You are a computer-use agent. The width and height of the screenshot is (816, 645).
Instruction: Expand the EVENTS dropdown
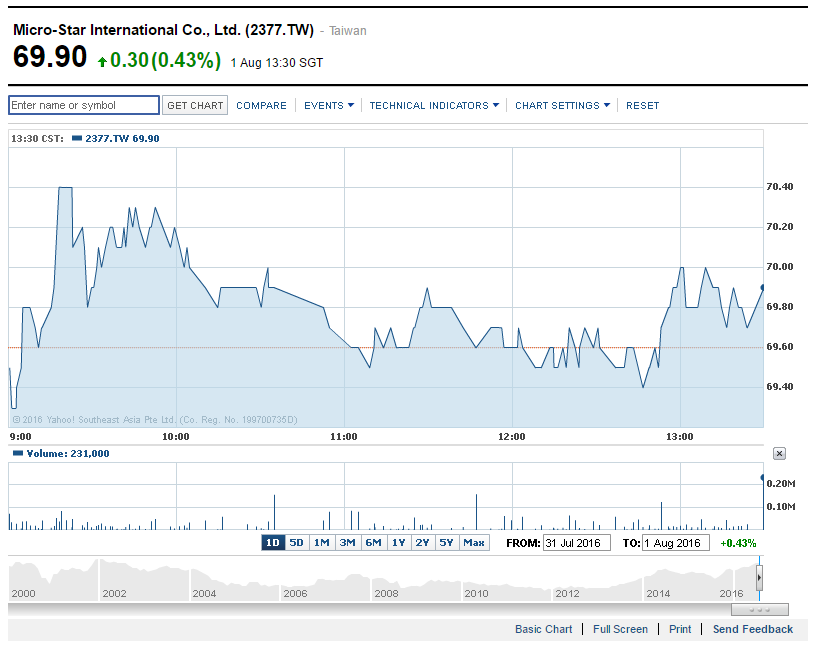[329, 106]
